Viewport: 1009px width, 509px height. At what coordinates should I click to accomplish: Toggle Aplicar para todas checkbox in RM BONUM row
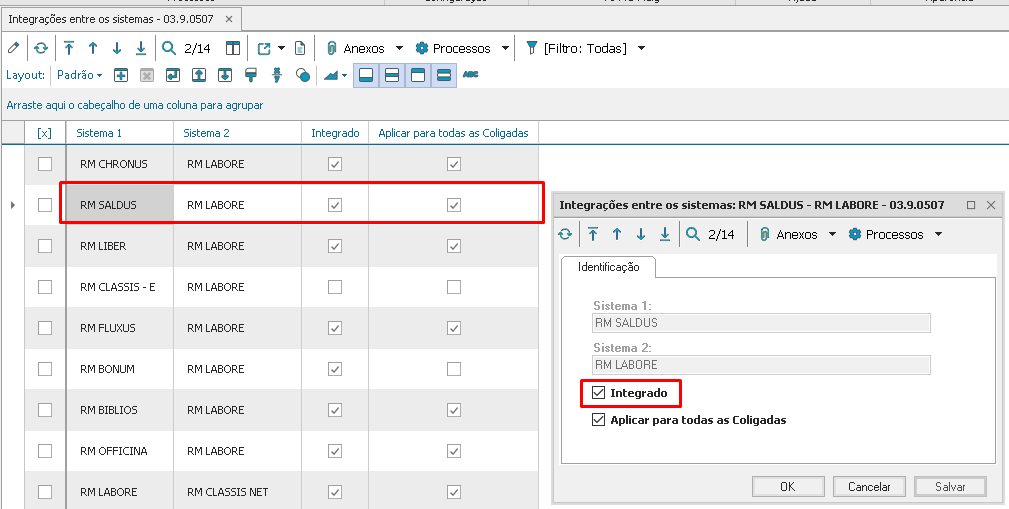point(454,369)
